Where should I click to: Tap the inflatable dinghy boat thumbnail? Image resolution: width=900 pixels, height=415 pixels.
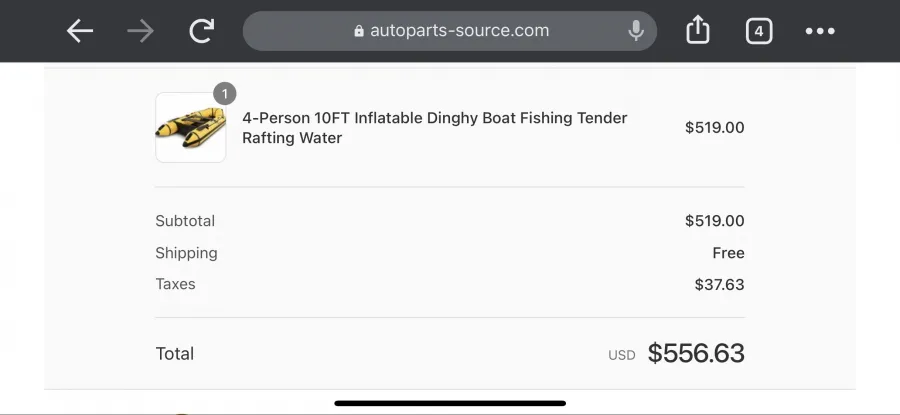(190, 128)
